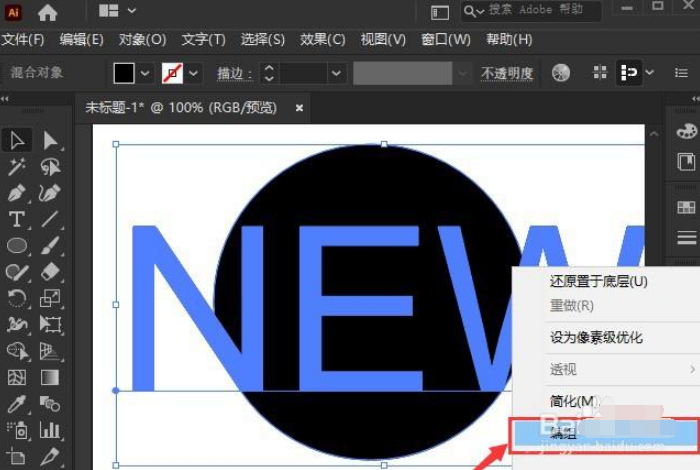Screen dimensions: 700x470
Task: Click the Home icon
Action: tap(48, 12)
